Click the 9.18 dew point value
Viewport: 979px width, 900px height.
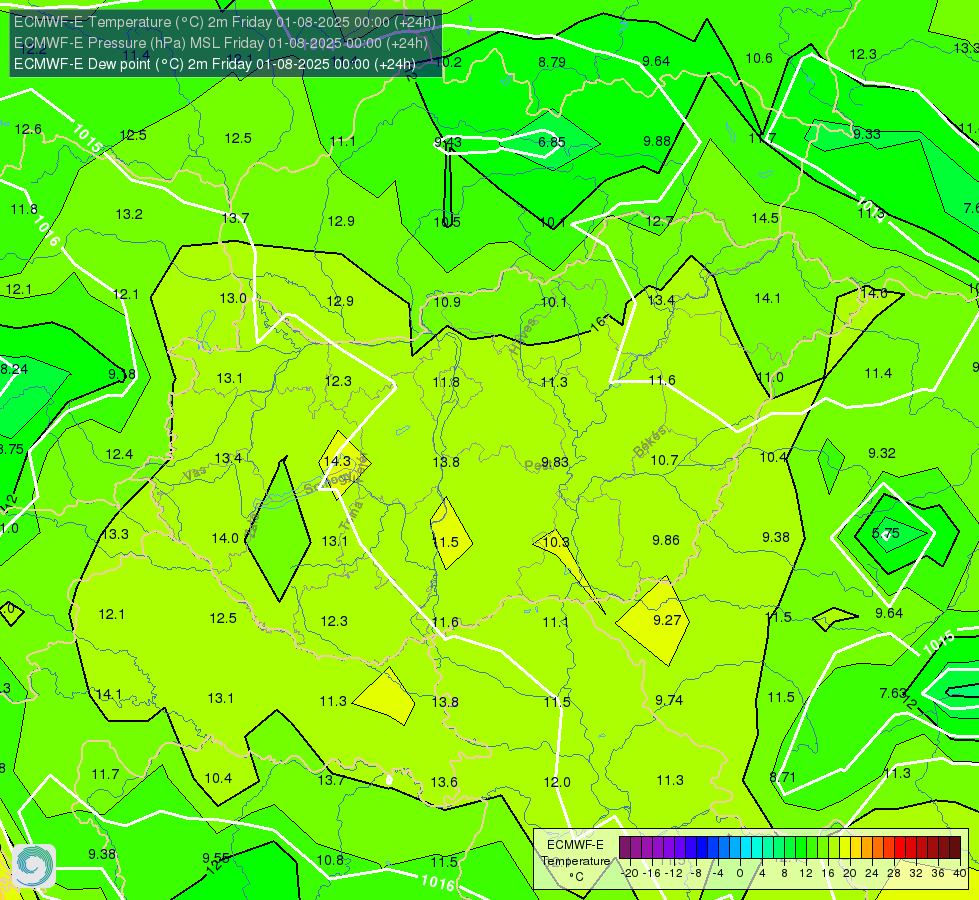click(x=122, y=374)
